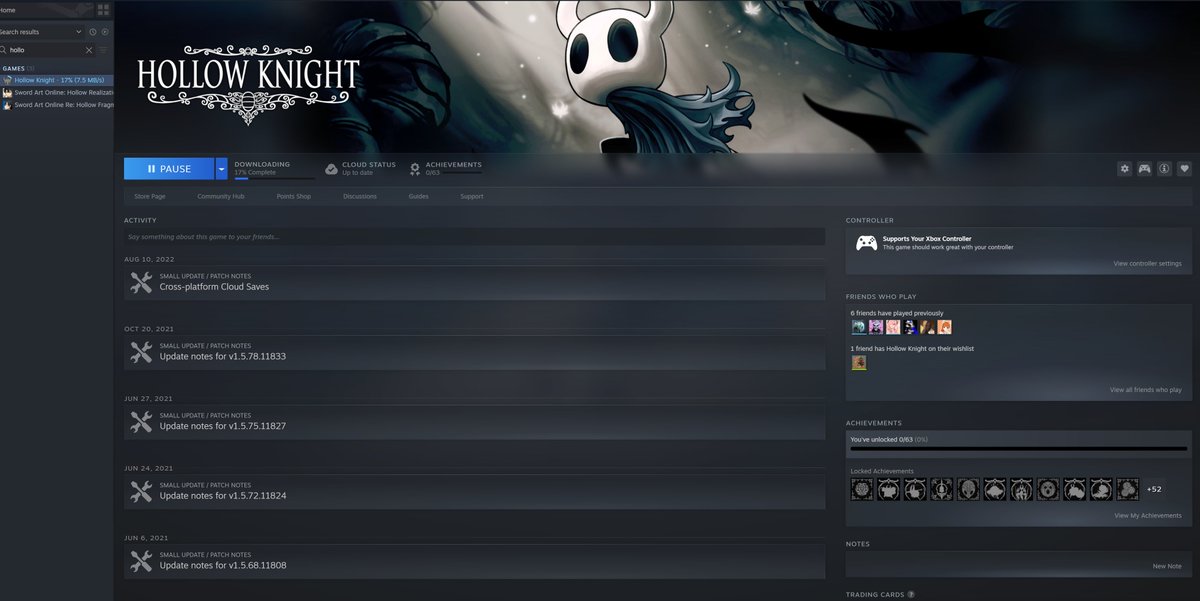Pause the Hollow Knight download
The image size is (1200, 601).
pyautogui.click(x=169, y=169)
